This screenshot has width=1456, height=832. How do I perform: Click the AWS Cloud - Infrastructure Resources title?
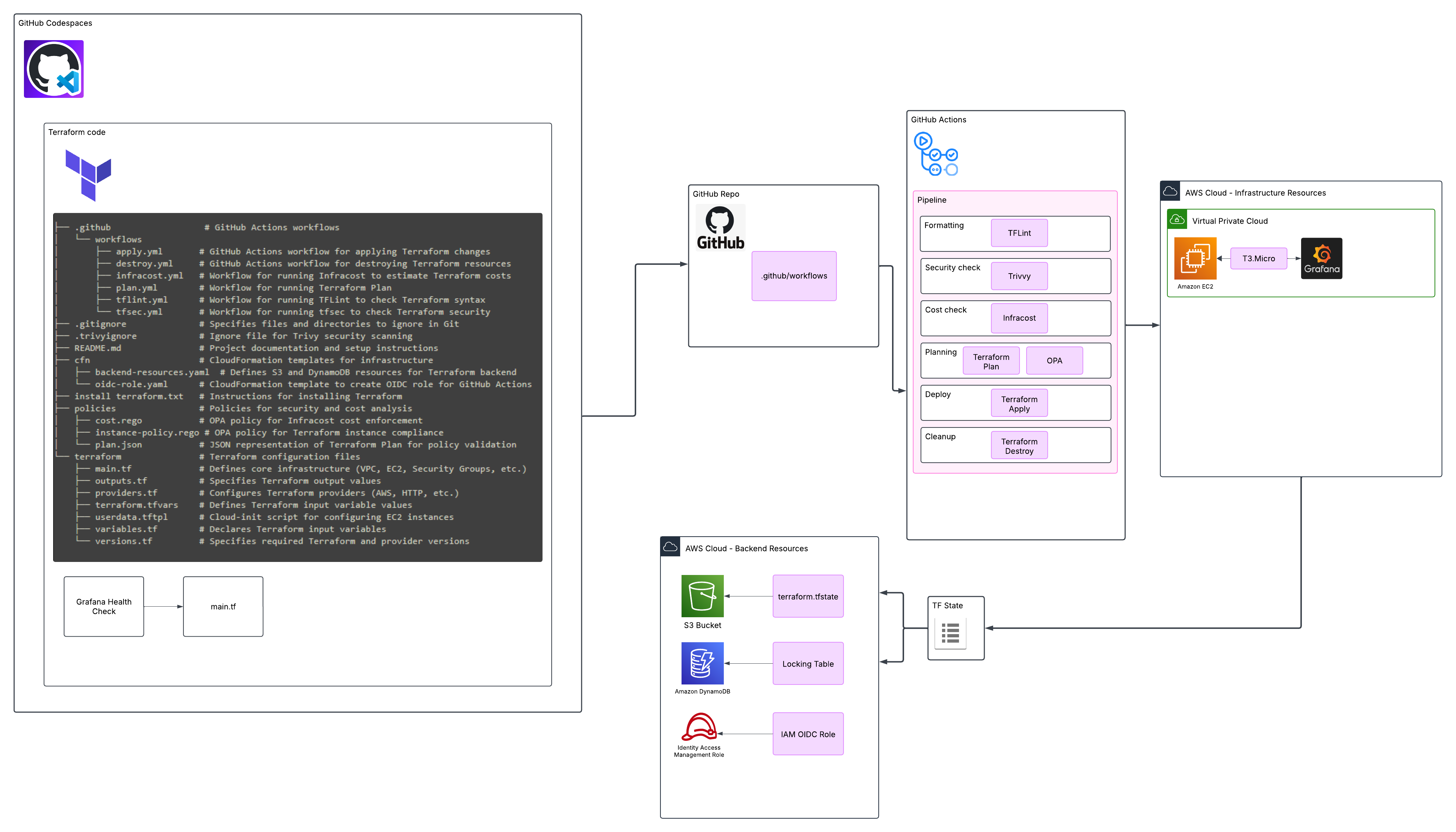tap(1255, 193)
